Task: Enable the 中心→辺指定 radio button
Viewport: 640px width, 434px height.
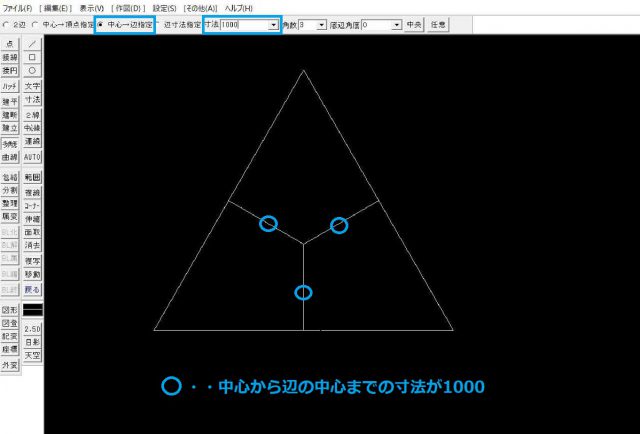Action: 100,24
